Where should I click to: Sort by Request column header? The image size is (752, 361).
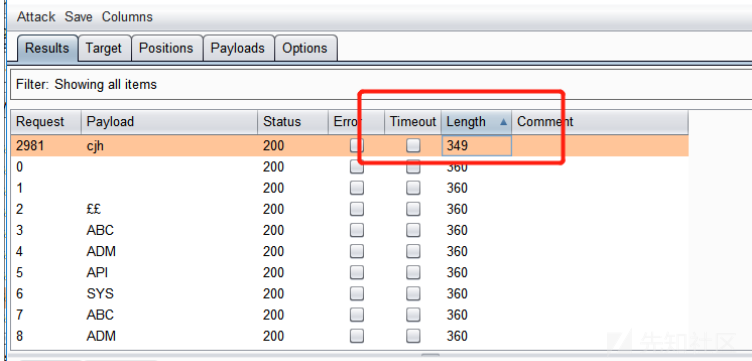coord(46,122)
